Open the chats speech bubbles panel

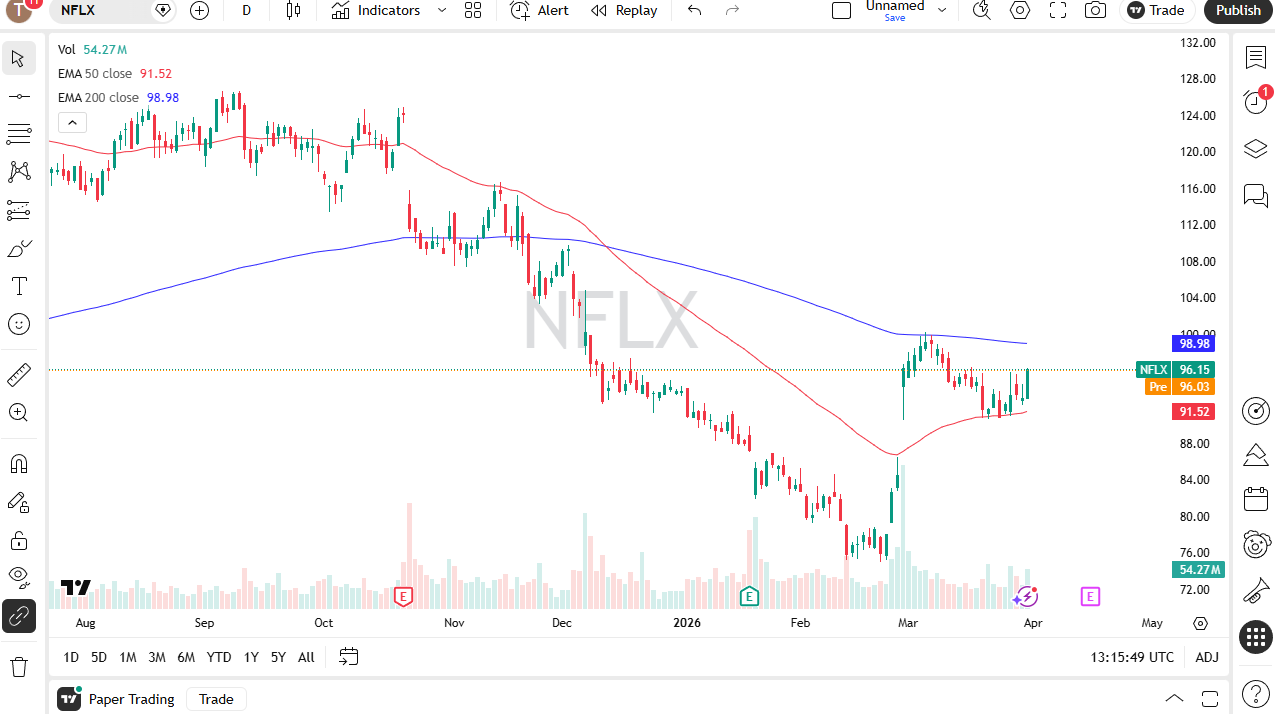1256,195
